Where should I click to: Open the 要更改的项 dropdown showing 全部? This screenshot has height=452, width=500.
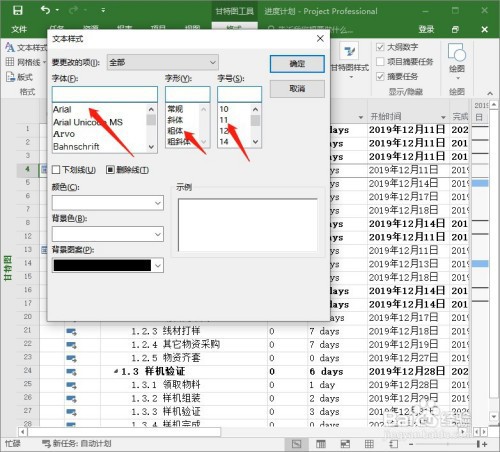(163, 62)
